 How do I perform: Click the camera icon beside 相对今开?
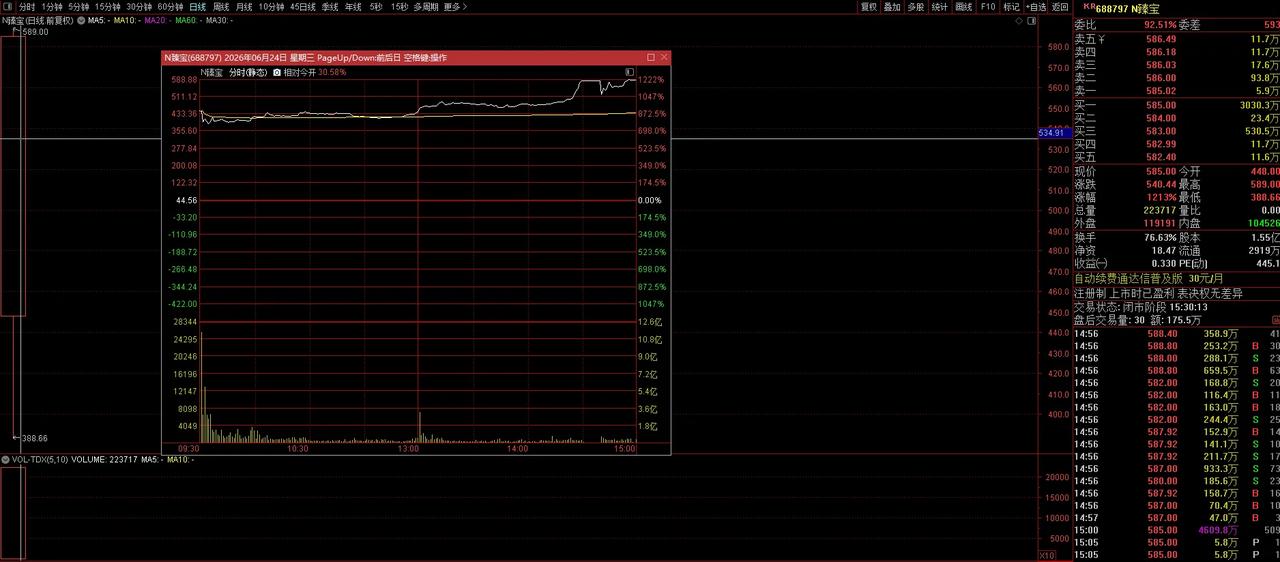click(277, 72)
